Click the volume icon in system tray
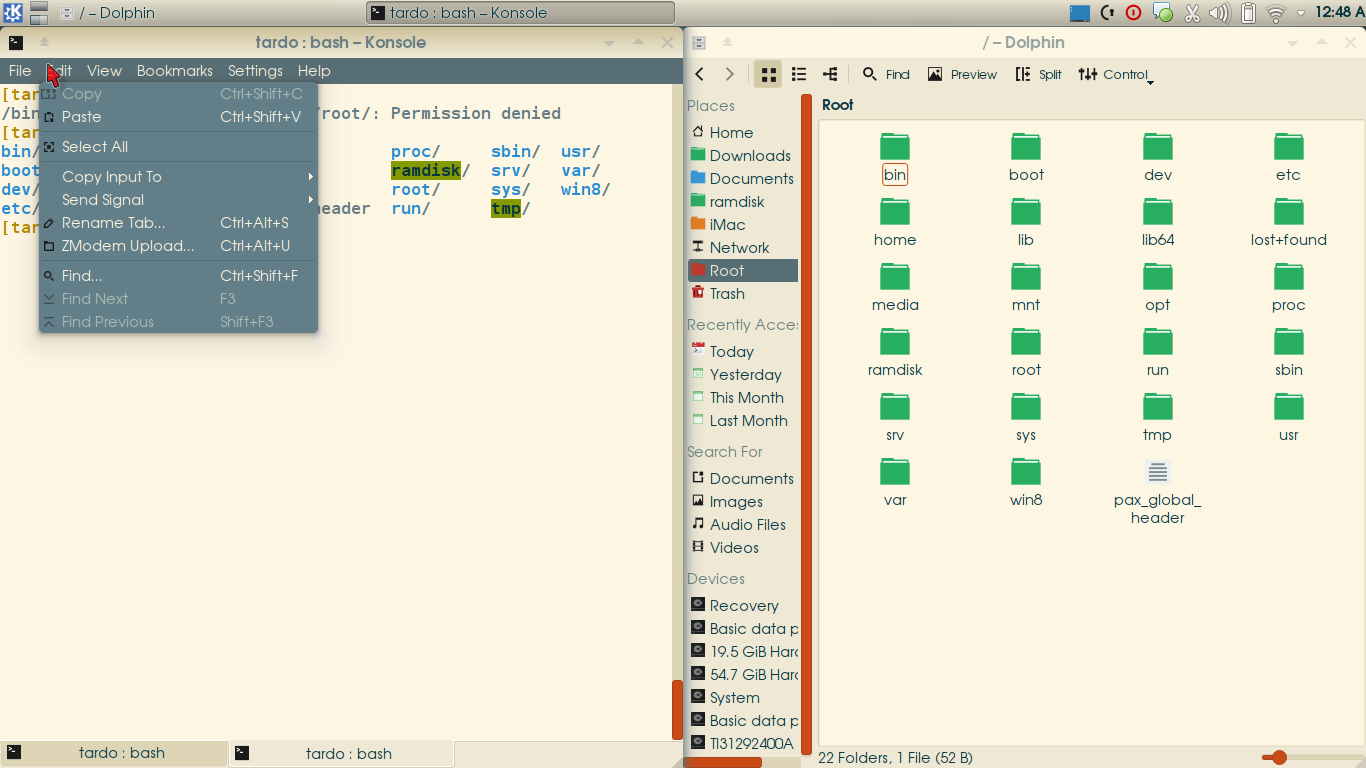 (1219, 13)
